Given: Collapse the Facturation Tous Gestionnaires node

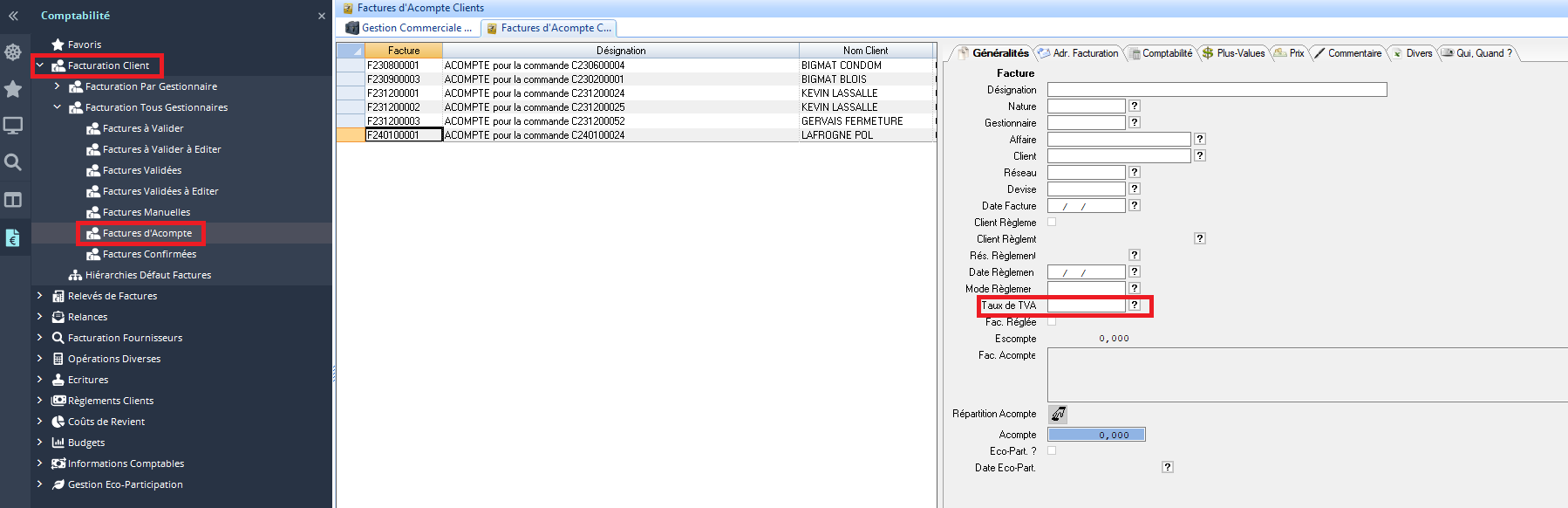Looking at the screenshot, I should (x=57, y=107).
